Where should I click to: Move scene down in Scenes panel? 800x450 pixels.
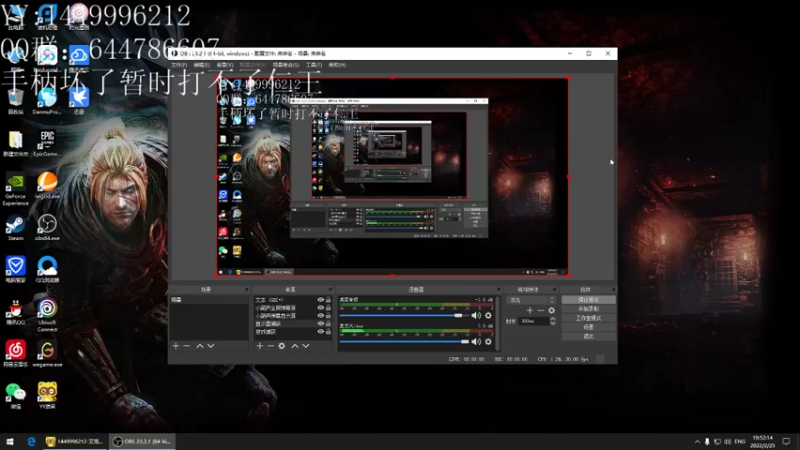pos(211,346)
